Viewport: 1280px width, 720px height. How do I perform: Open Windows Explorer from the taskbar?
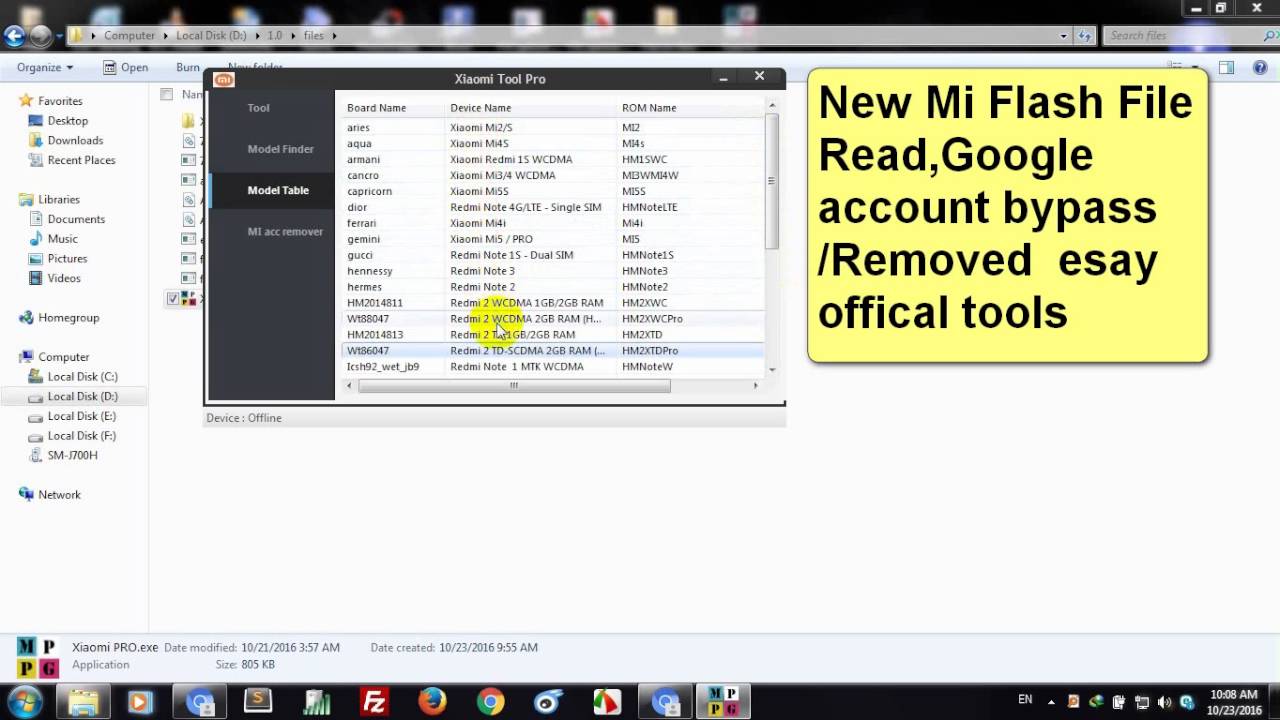click(83, 702)
